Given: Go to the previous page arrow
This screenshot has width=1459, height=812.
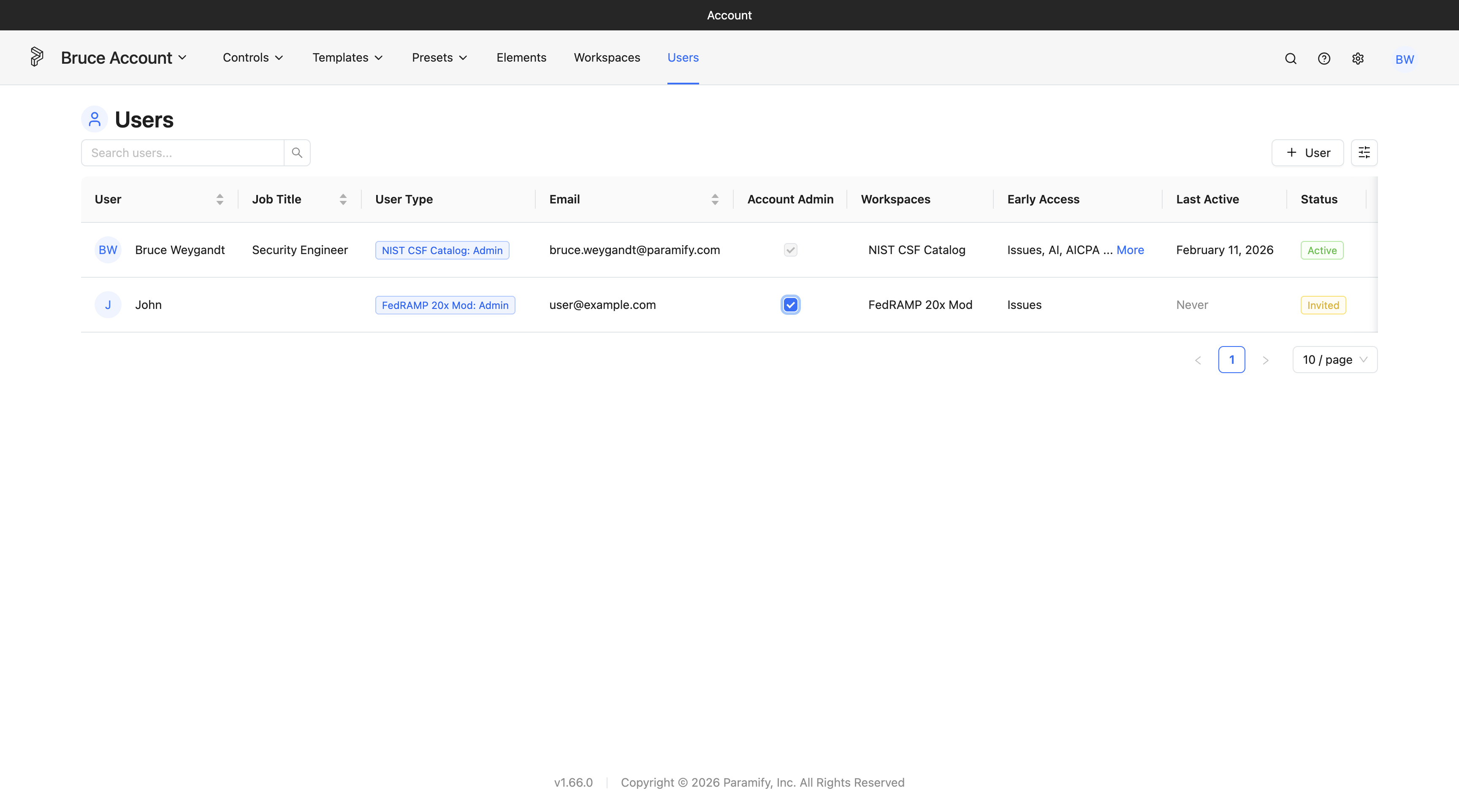Looking at the screenshot, I should pos(1198,360).
